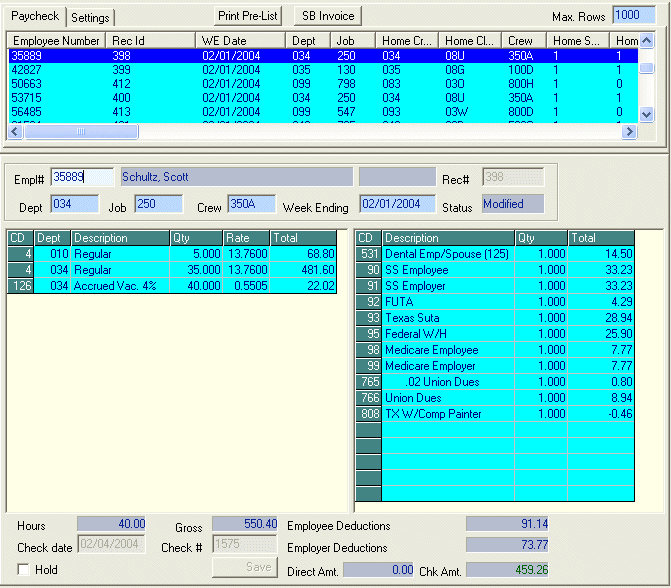
Task: Select the FUTA deduction row
Action: 495,302
